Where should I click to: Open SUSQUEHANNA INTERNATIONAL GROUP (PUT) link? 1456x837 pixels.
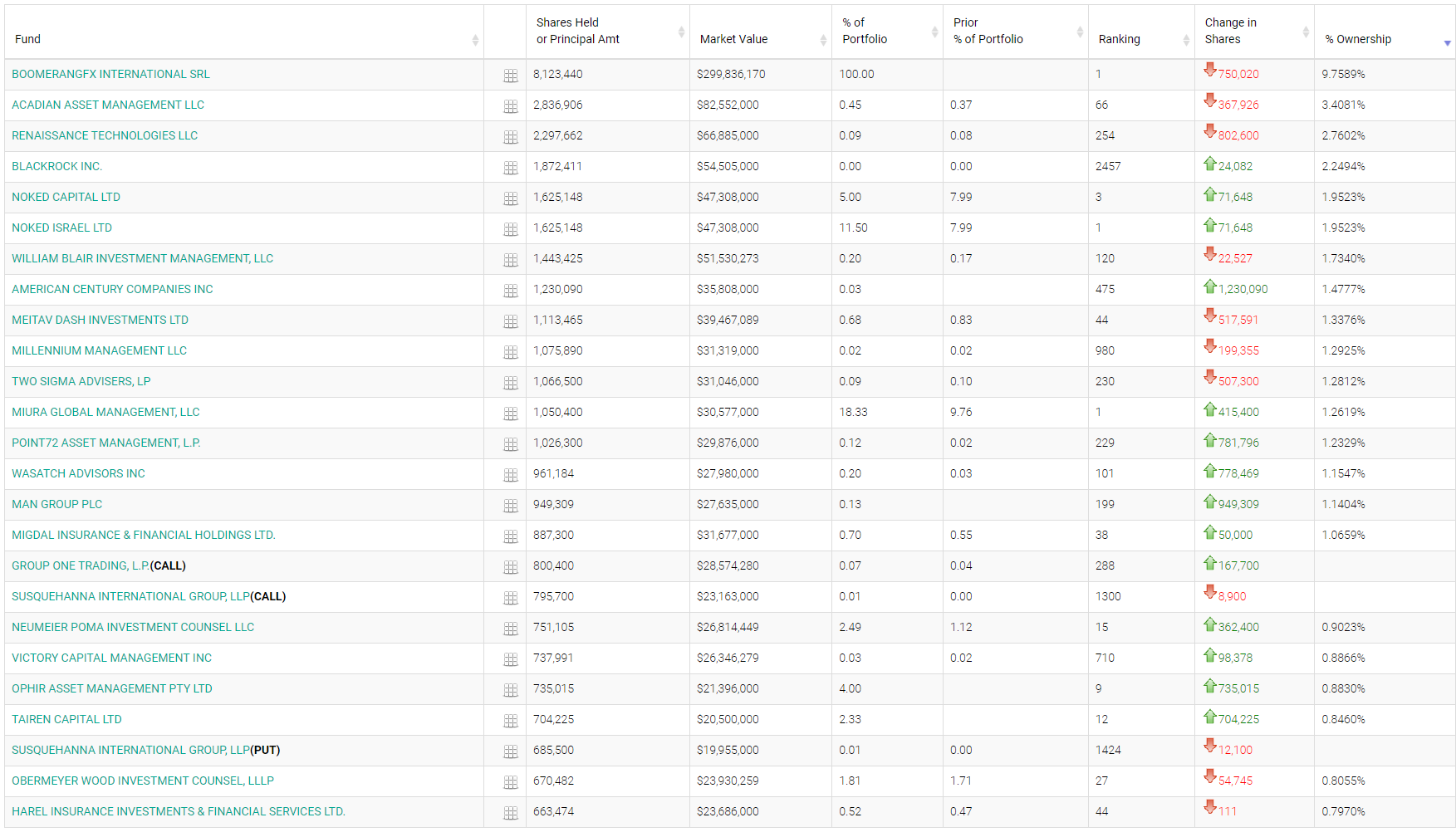tap(130, 750)
